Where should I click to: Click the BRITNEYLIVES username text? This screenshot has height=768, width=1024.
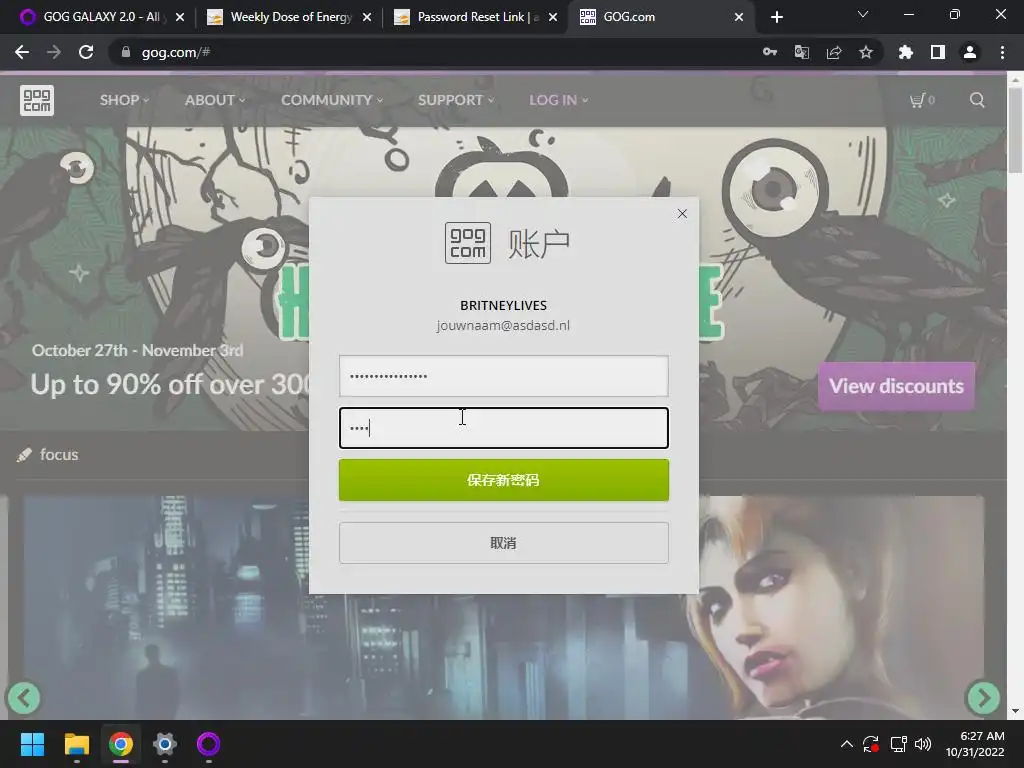click(504, 305)
